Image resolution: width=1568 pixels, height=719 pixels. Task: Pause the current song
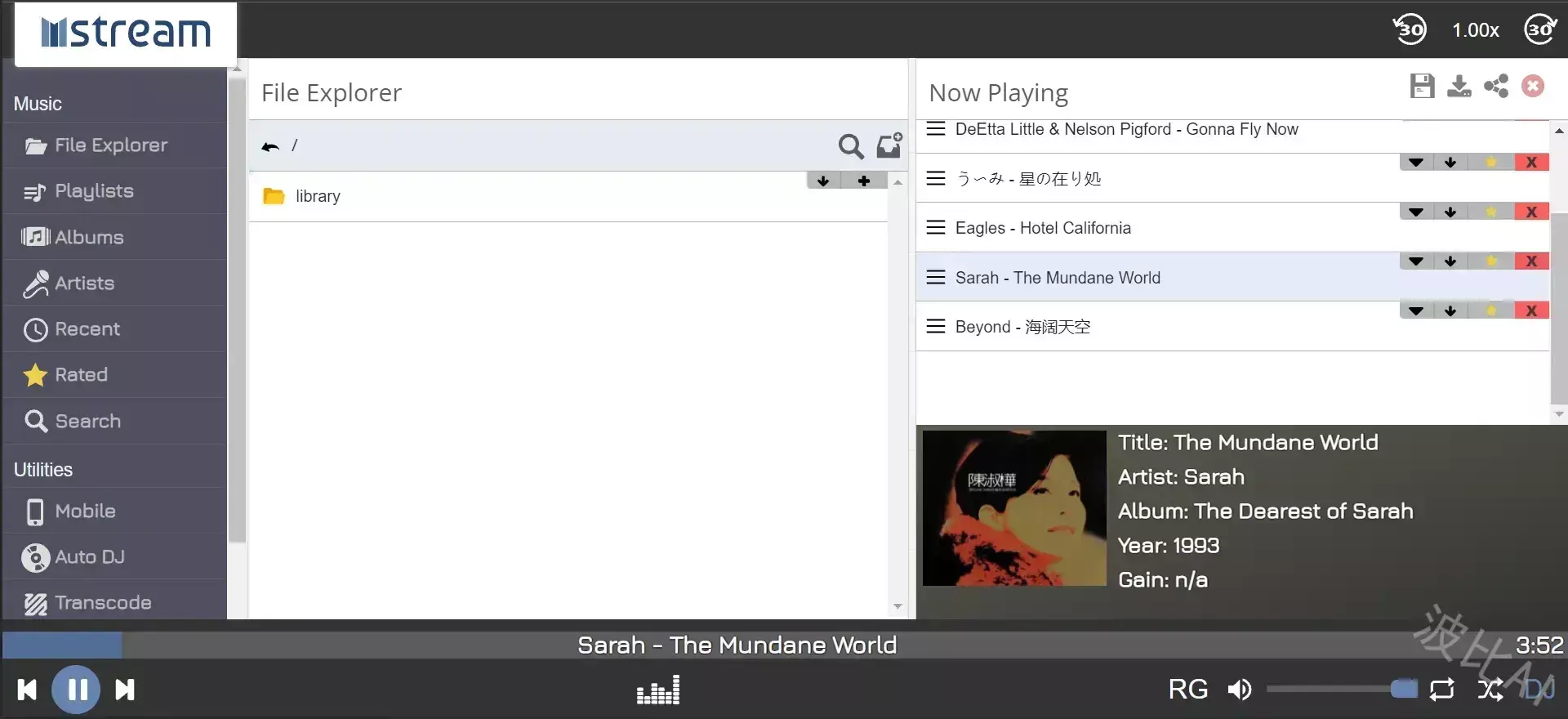(x=76, y=690)
